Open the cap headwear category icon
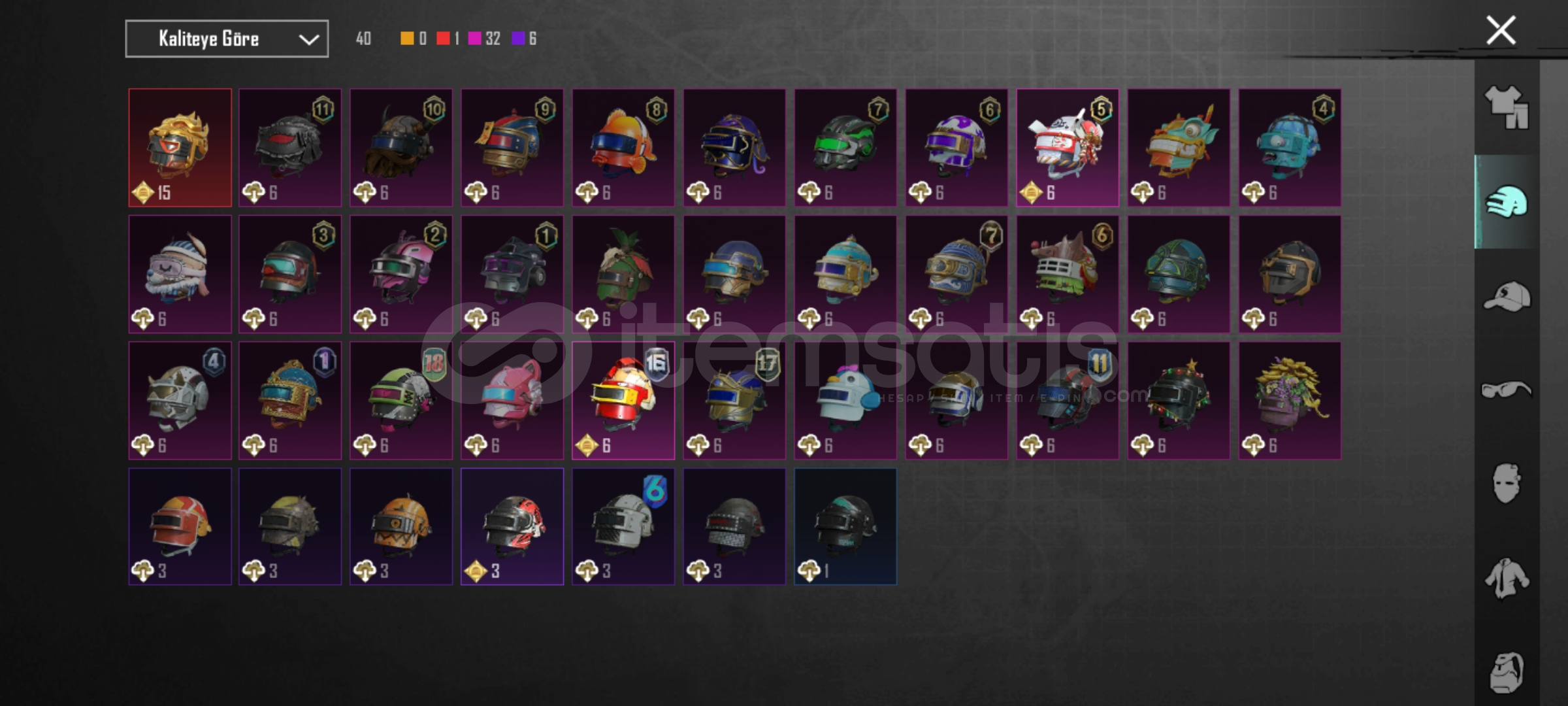 (1507, 296)
